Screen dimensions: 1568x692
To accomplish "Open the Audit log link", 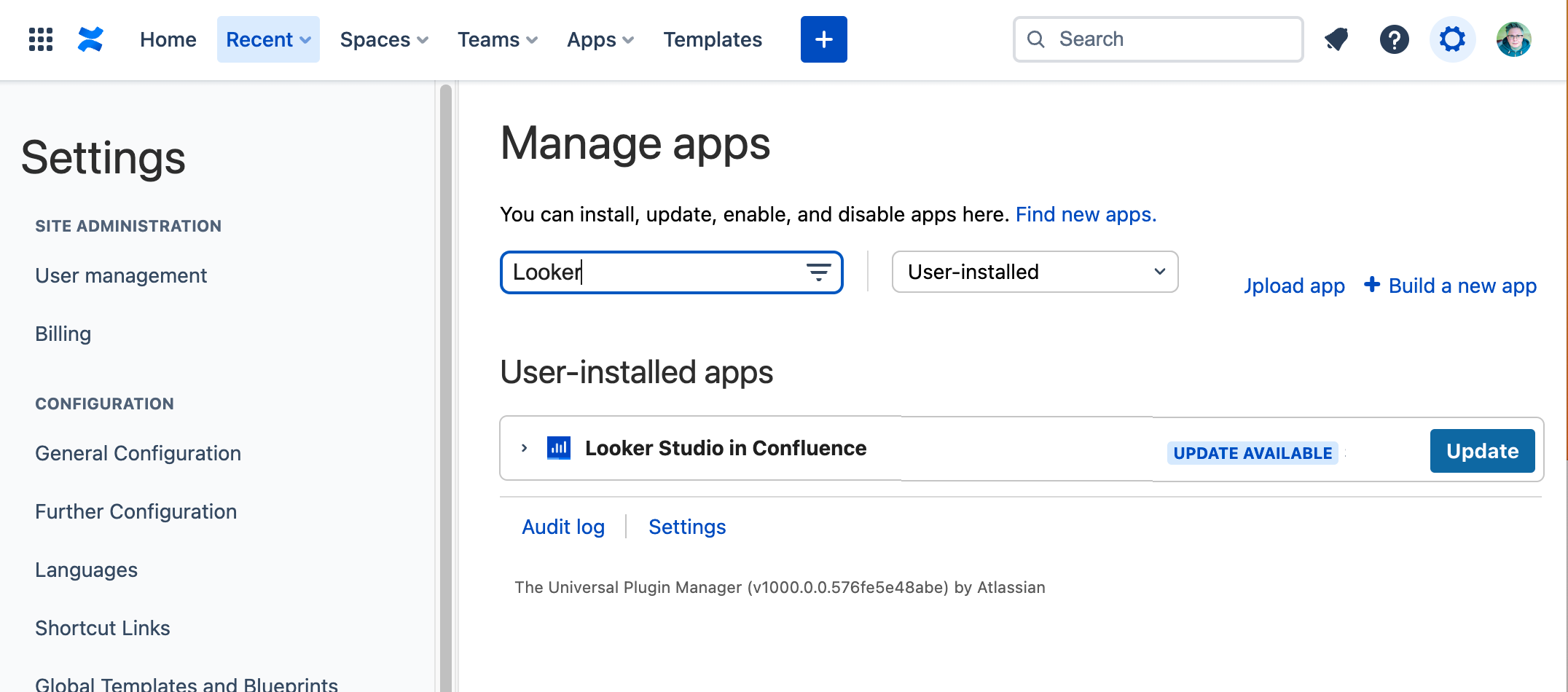I will (563, 527).
